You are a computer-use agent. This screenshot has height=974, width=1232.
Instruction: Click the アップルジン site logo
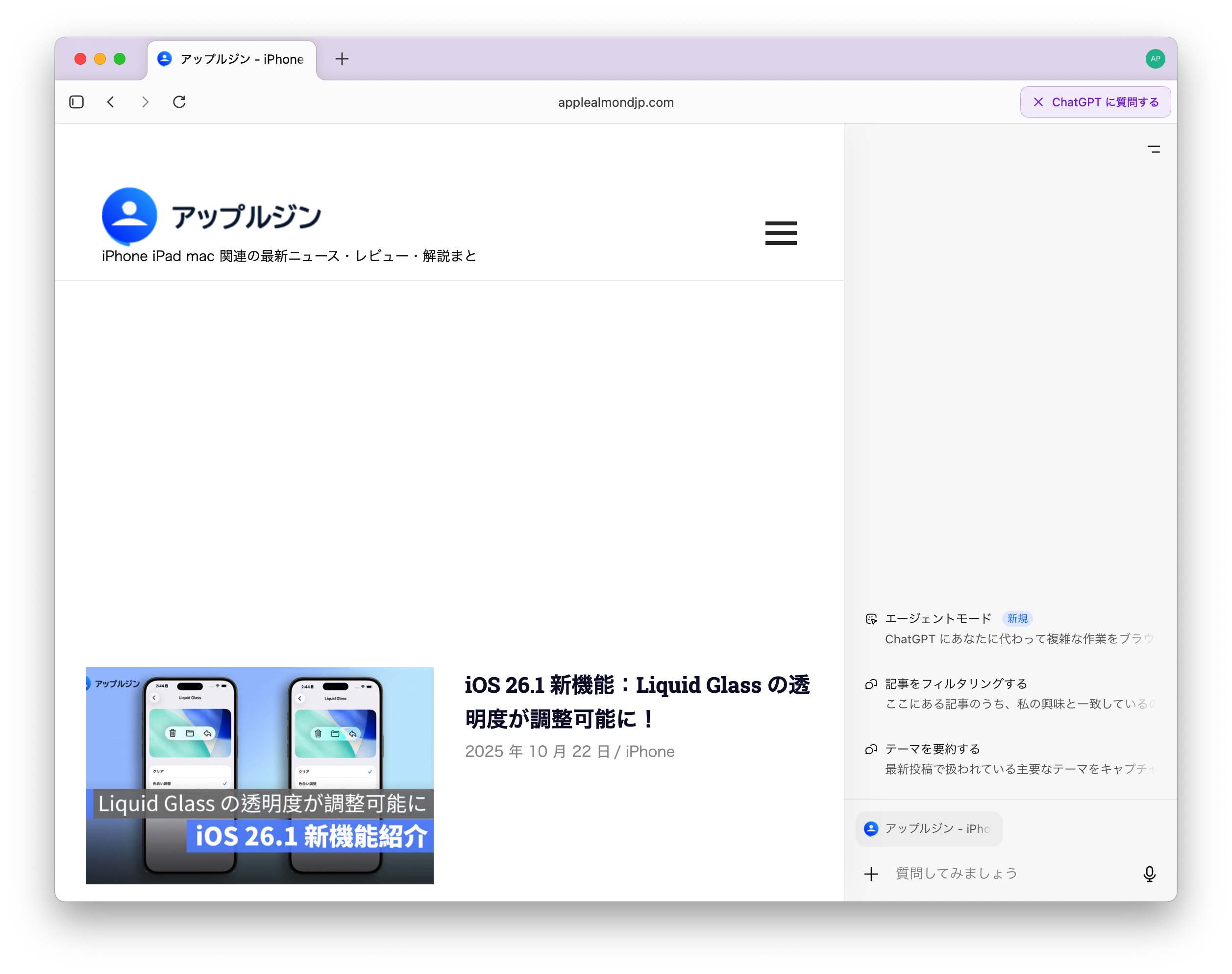[x=212, y=217]
